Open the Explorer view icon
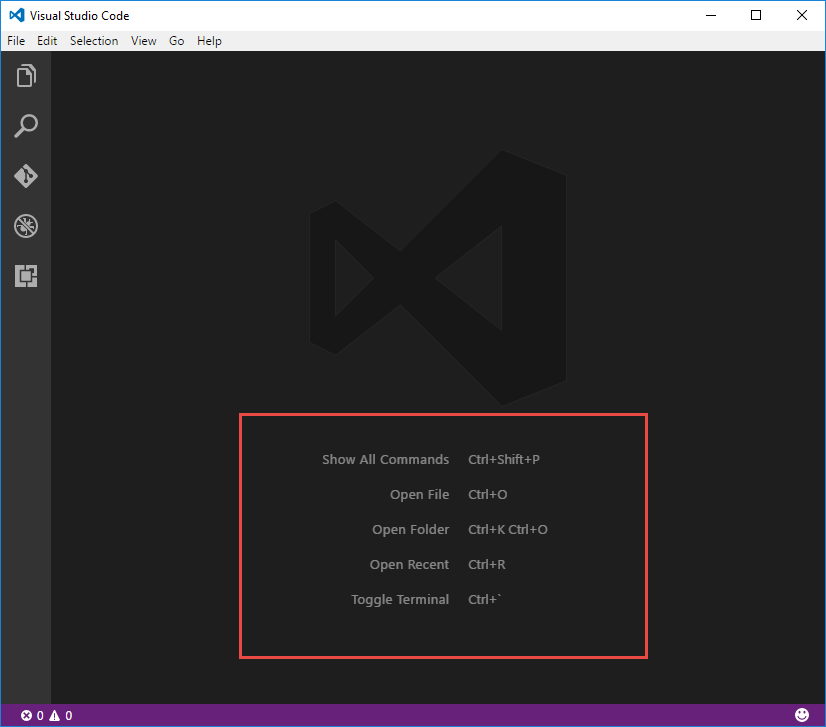826x727 pixels. (x=25, y=75)
